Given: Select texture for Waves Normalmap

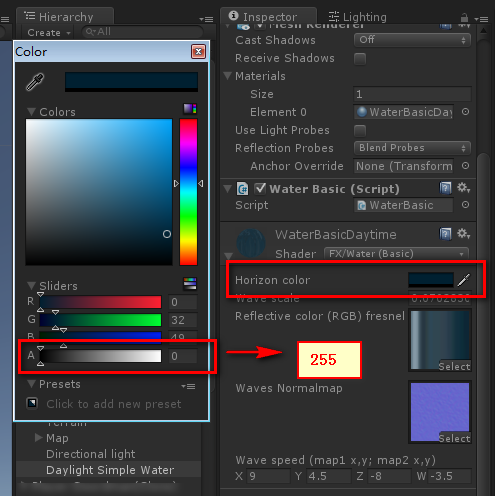Looking at the screenshot, I should point(454,438).
